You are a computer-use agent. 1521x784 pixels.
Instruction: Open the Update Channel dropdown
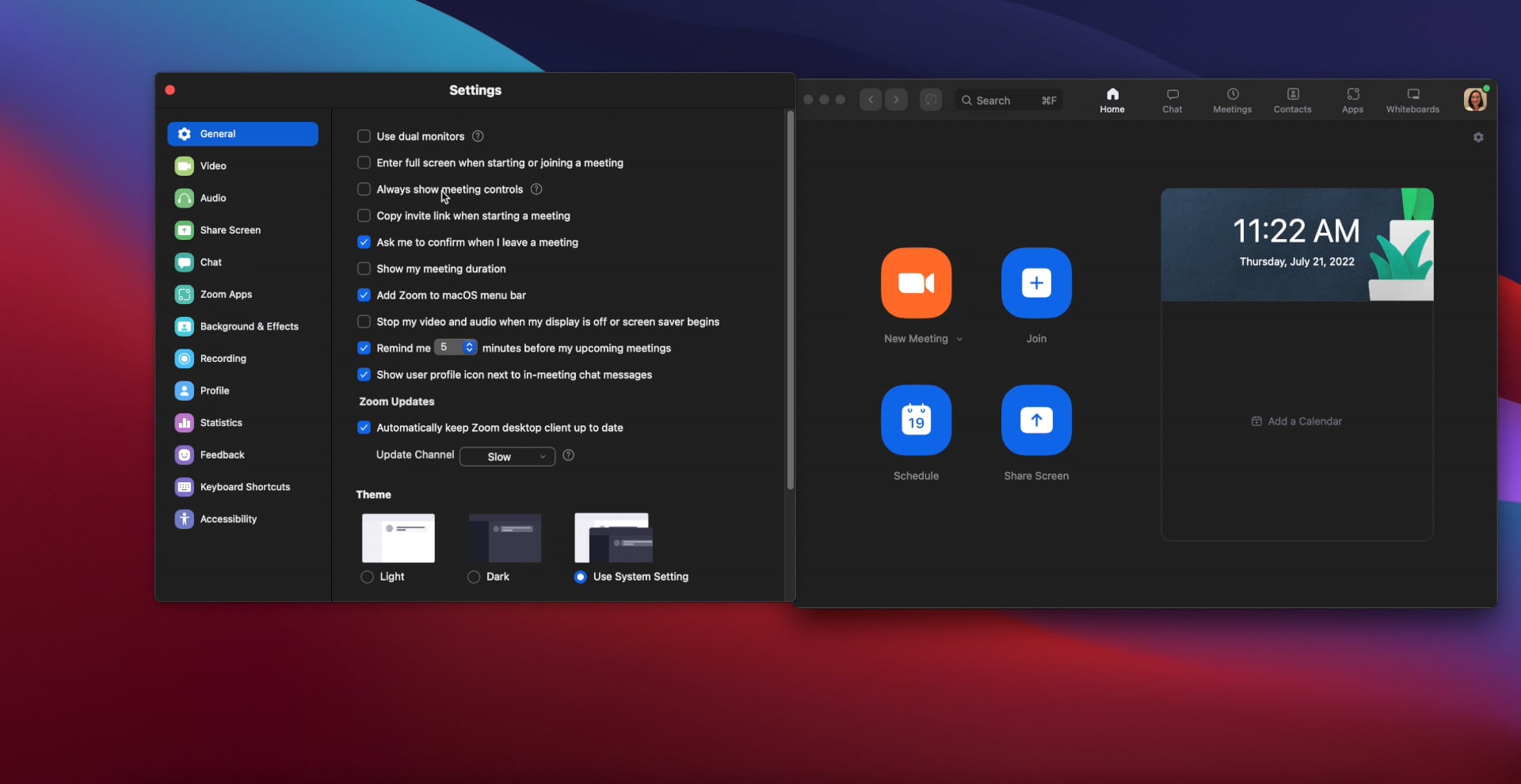click(x=506, y=456)
